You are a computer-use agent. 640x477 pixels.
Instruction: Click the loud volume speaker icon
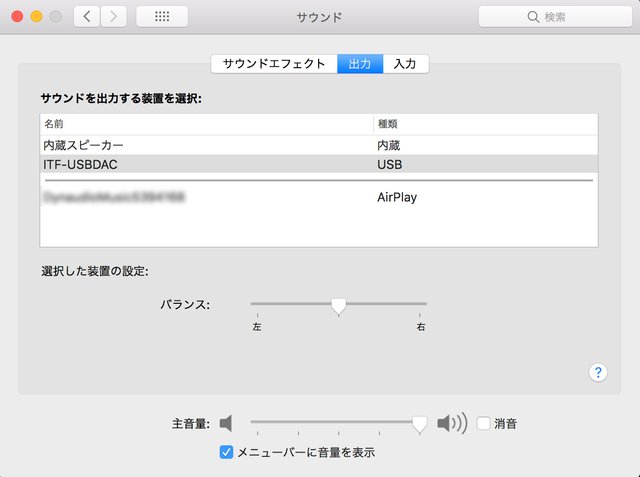(x=452, y=423)
